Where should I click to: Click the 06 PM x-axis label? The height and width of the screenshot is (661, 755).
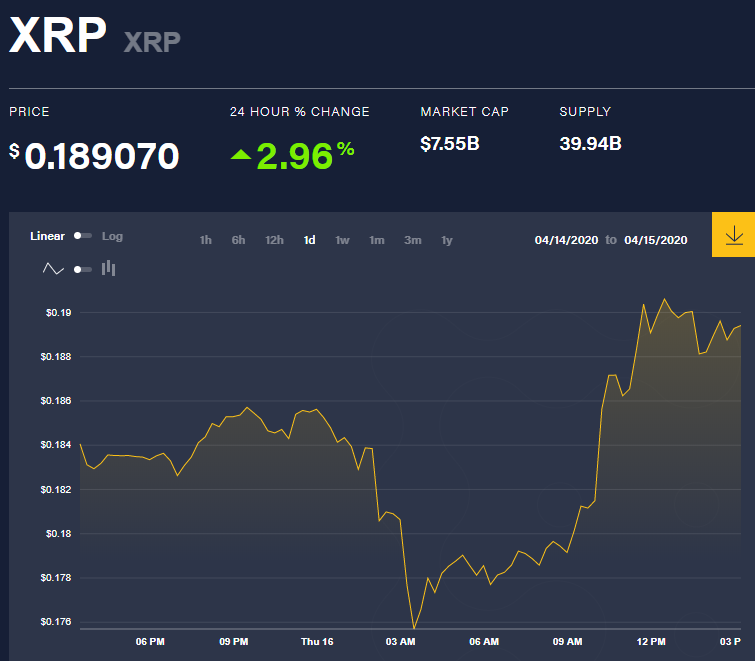click(150, 642)
